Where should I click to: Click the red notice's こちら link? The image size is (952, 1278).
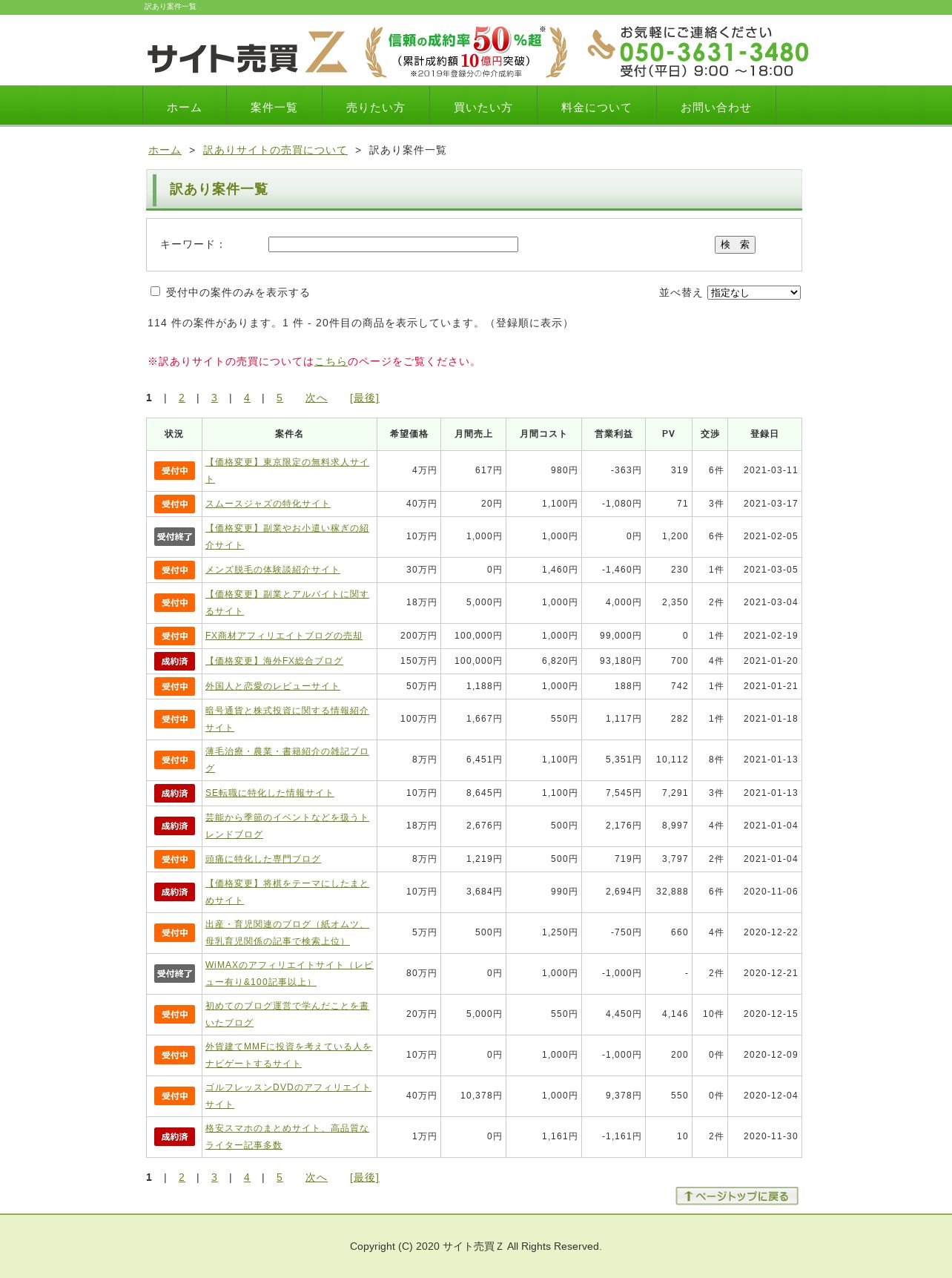(x=331, y=362)
